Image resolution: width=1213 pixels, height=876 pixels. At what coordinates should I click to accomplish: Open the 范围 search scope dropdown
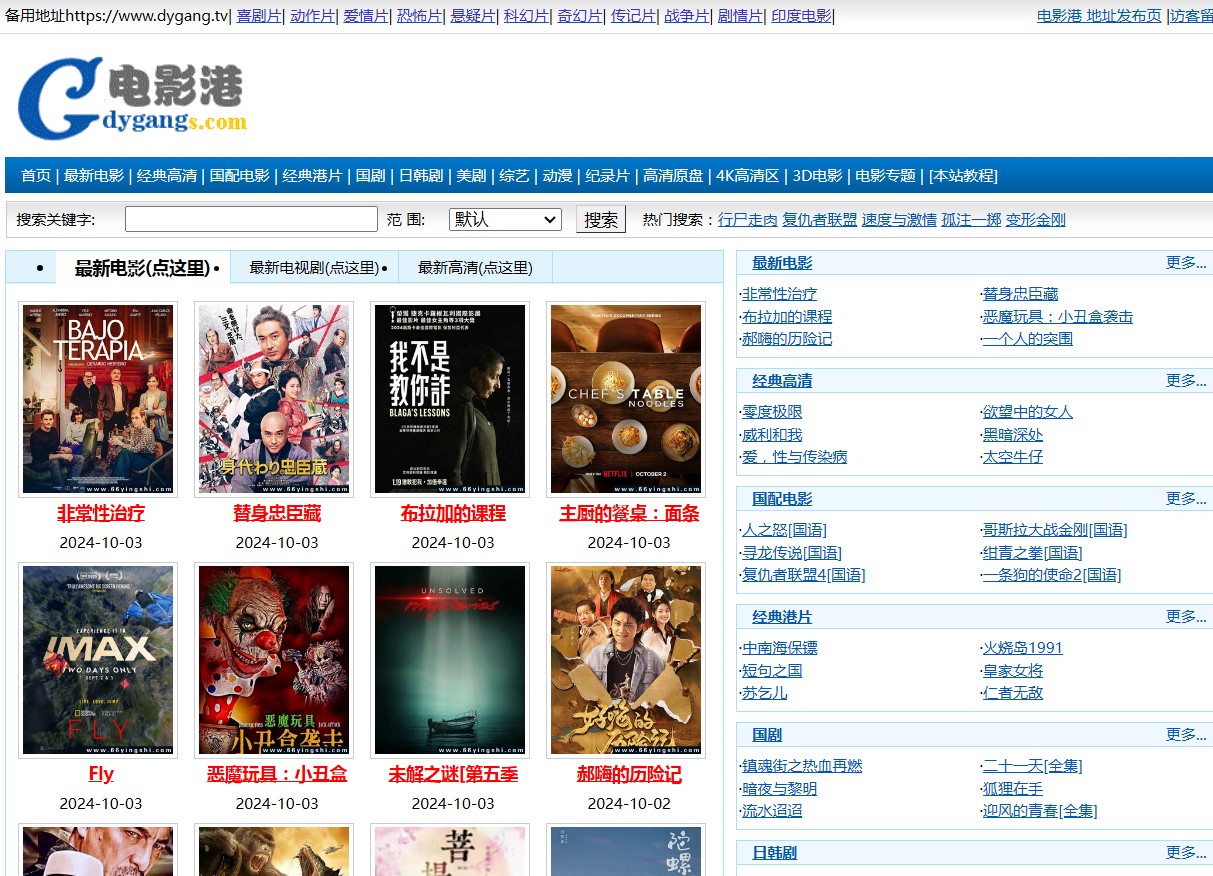(x=505, y=219)
